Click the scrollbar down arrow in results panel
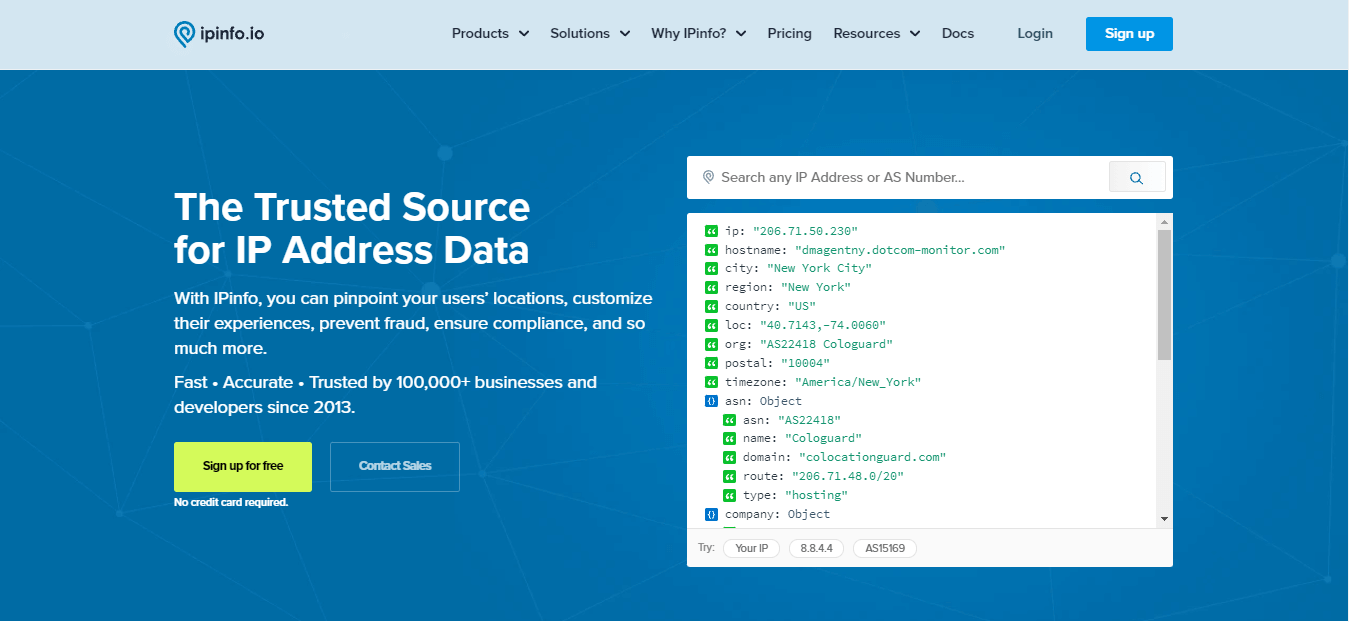 [x=1164, y=519]
